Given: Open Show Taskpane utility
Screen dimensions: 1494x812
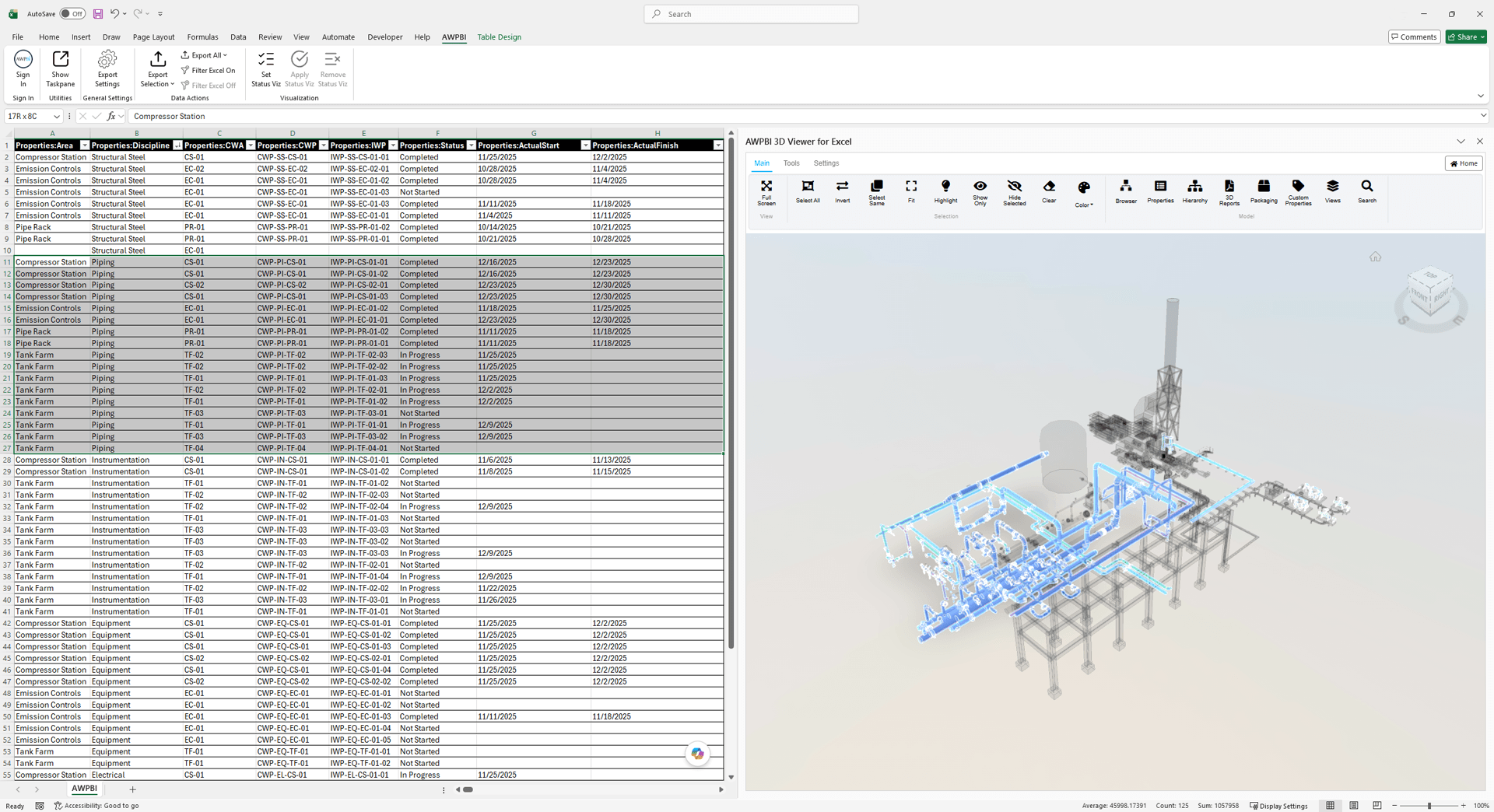Looking at the screenshot, I should coord(60,69).
